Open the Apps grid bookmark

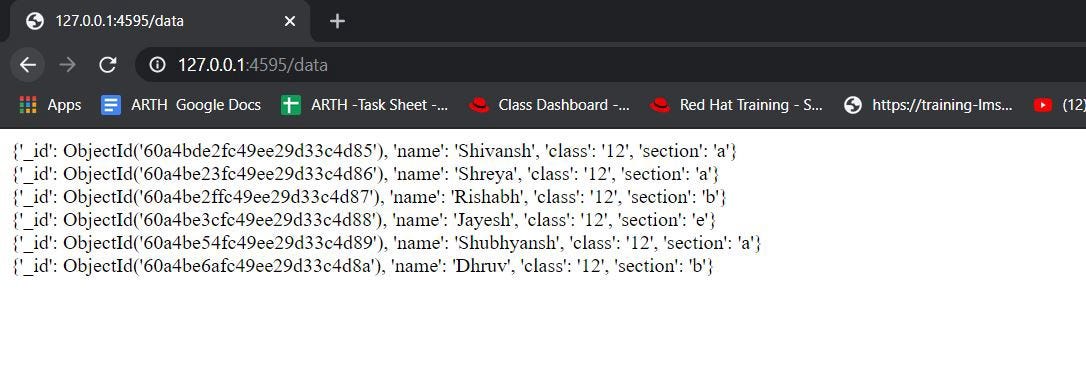[x=50, y=105]
